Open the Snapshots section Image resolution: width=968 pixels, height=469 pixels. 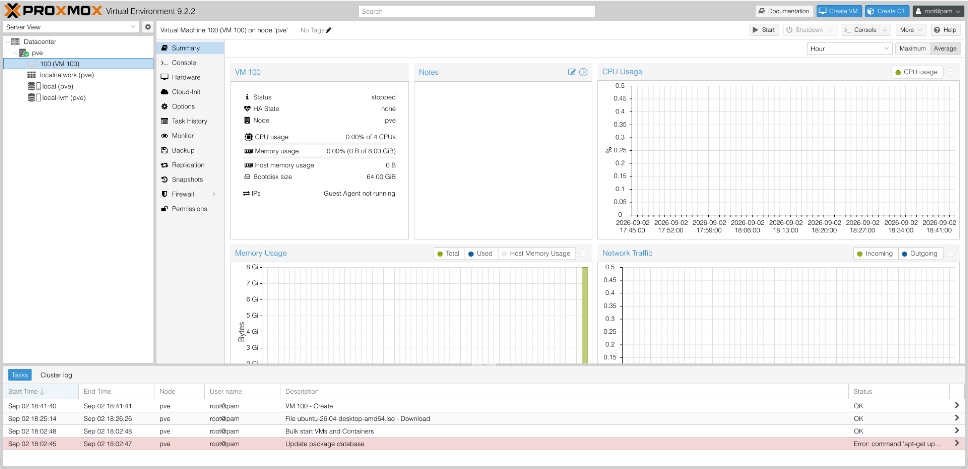pyautogui.click(x=190, y=180)
